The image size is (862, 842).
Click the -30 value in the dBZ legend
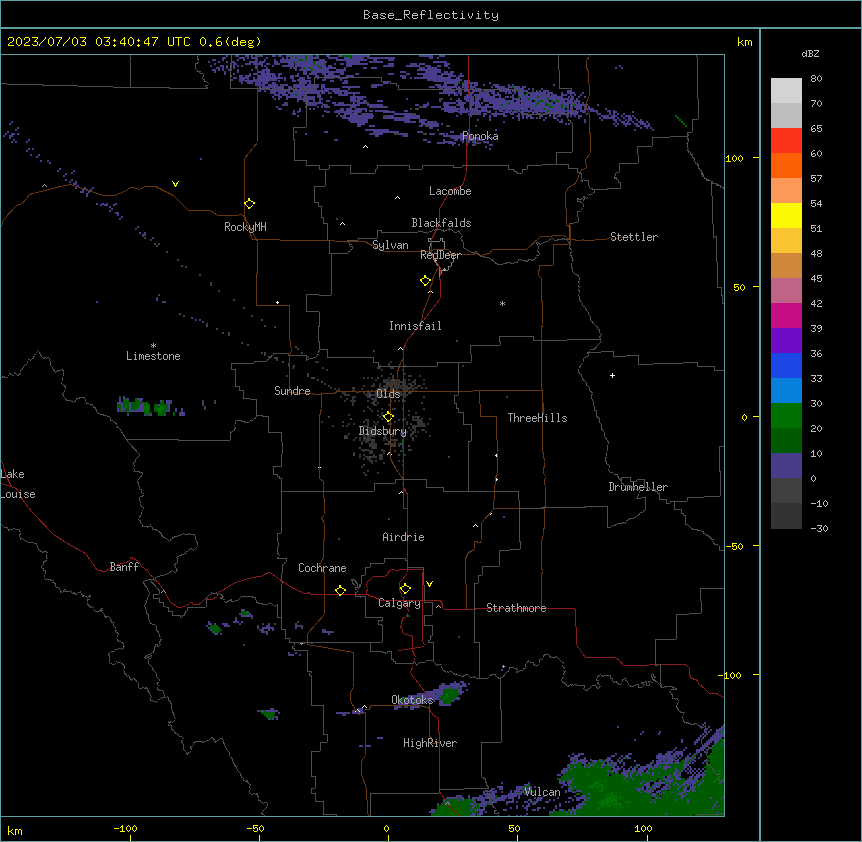pos(819,528)
